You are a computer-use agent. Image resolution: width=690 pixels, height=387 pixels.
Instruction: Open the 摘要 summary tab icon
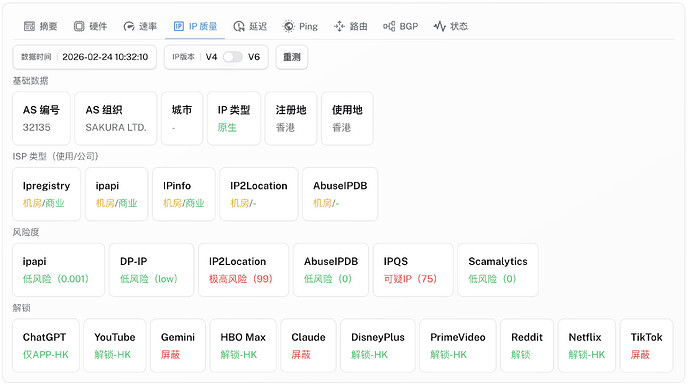[x=29, y=26]
